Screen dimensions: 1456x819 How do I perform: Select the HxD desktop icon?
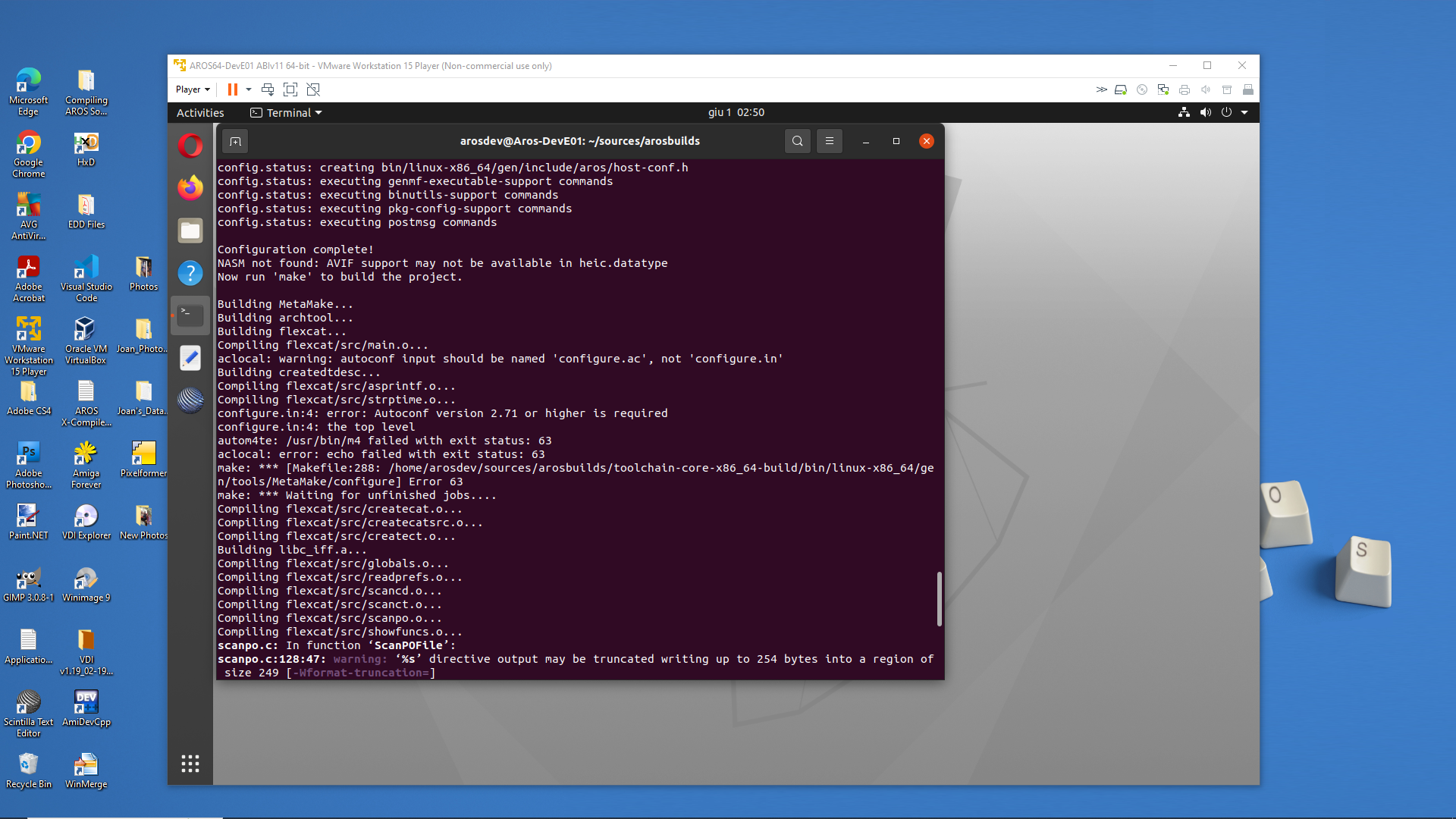point(86,149)
